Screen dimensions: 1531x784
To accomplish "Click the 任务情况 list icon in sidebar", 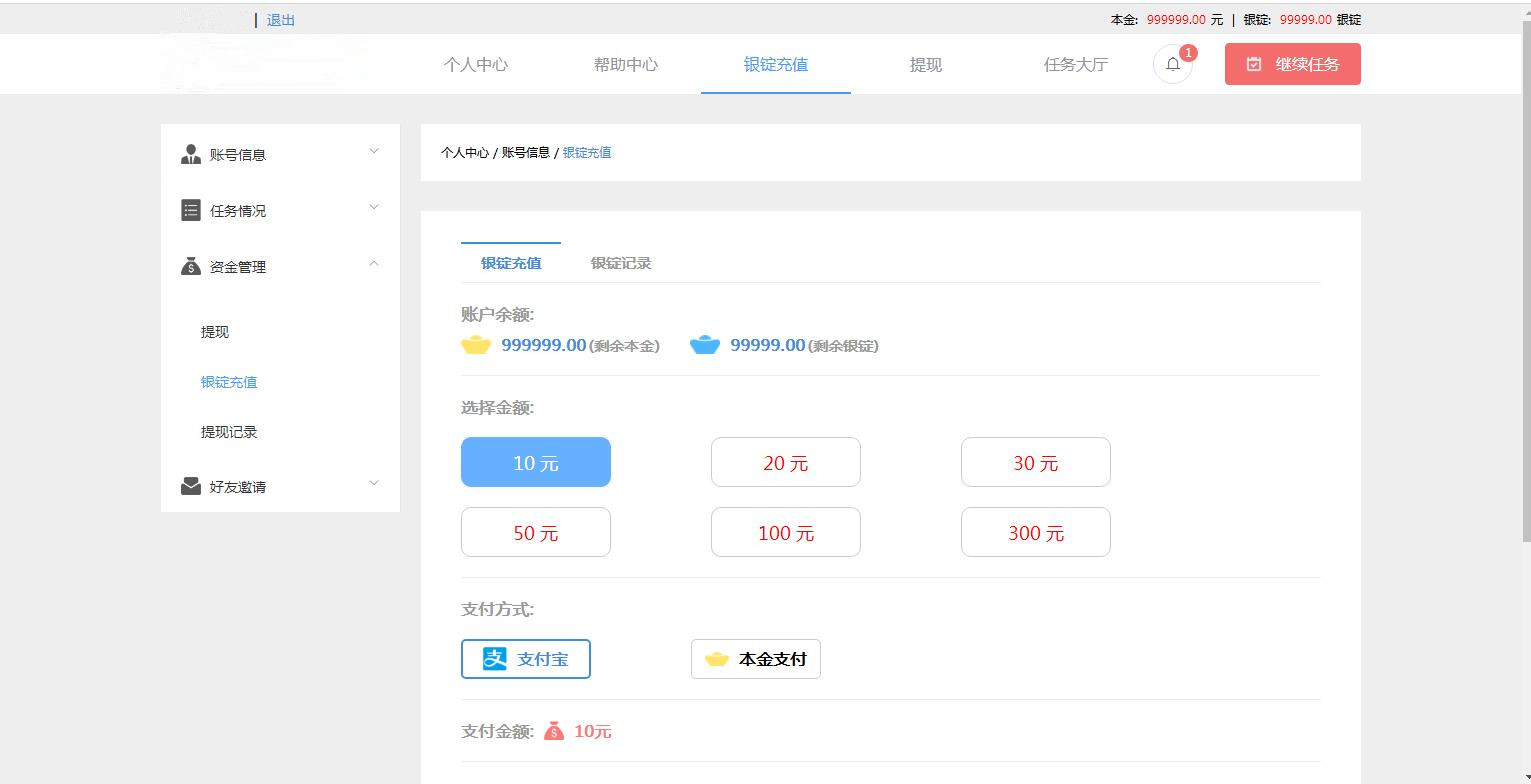I will [191, 210].
